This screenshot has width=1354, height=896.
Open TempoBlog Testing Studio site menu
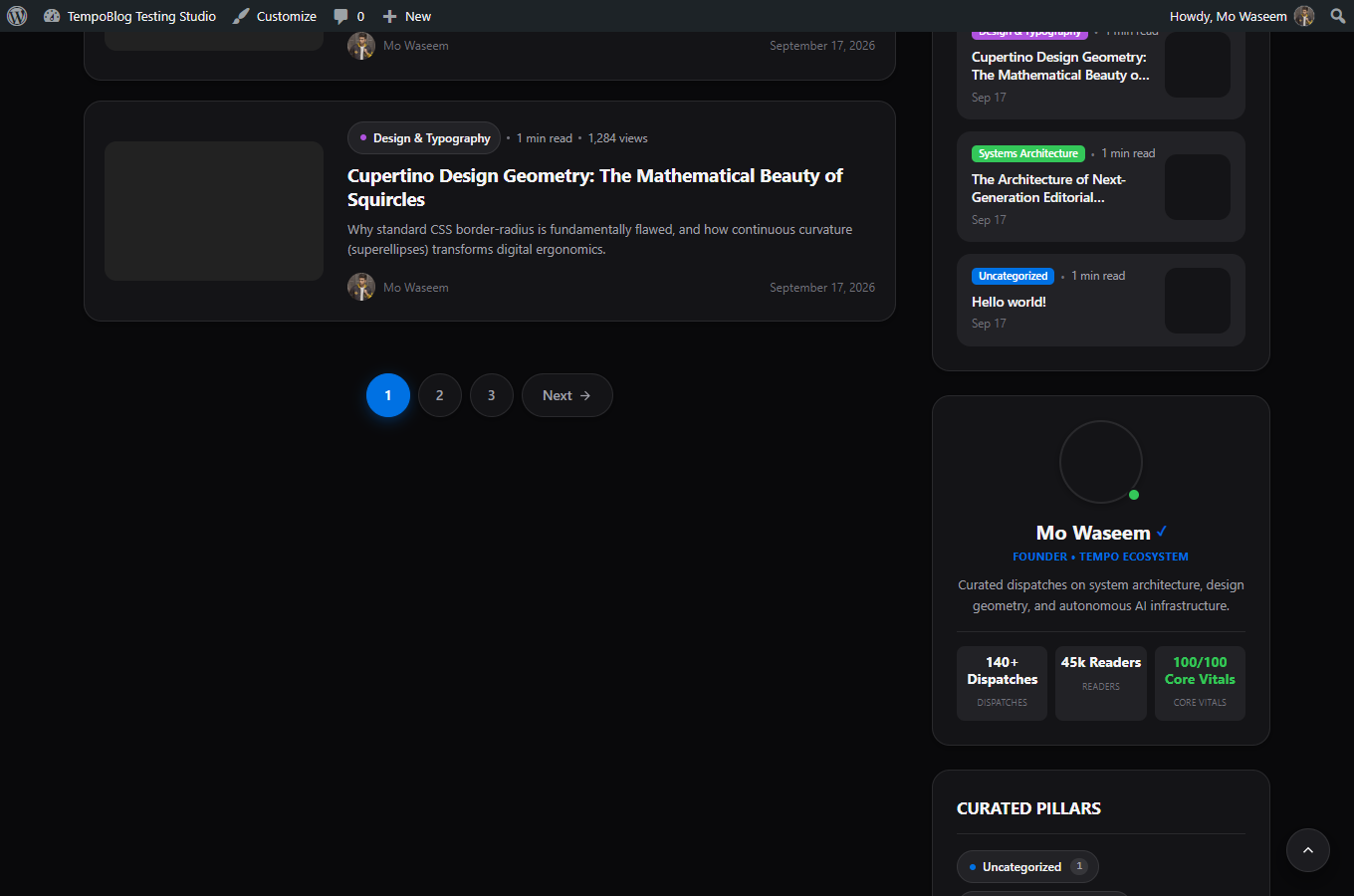coord(129,16)
